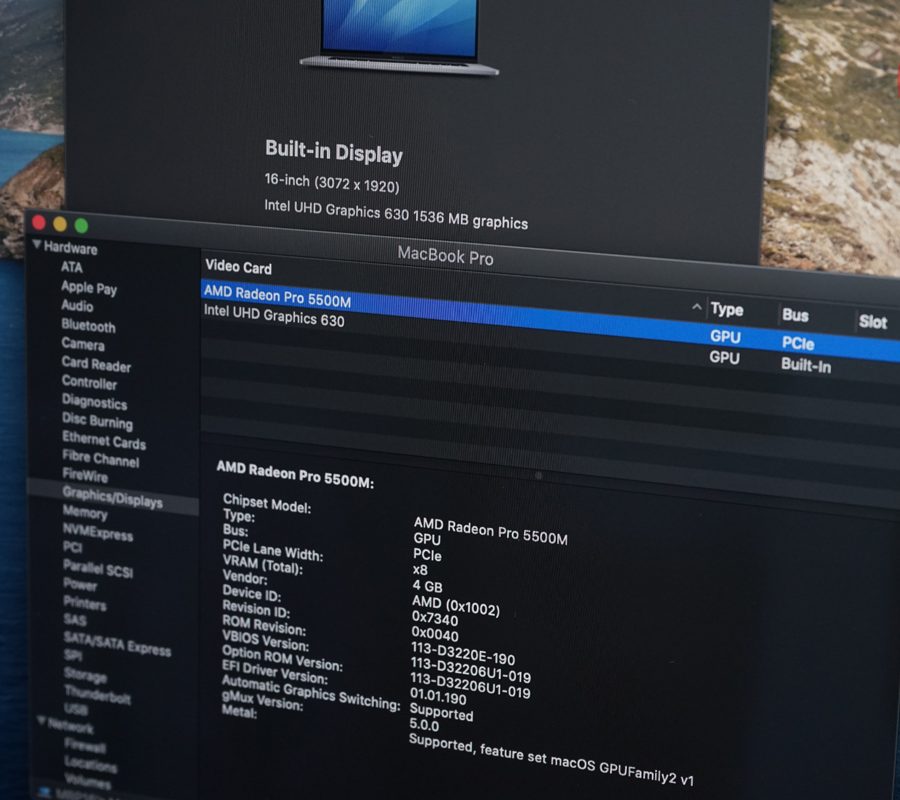Click the 'VBIOS Version:' label
Screen dimensions: 900x800
(x=265, y=640)
